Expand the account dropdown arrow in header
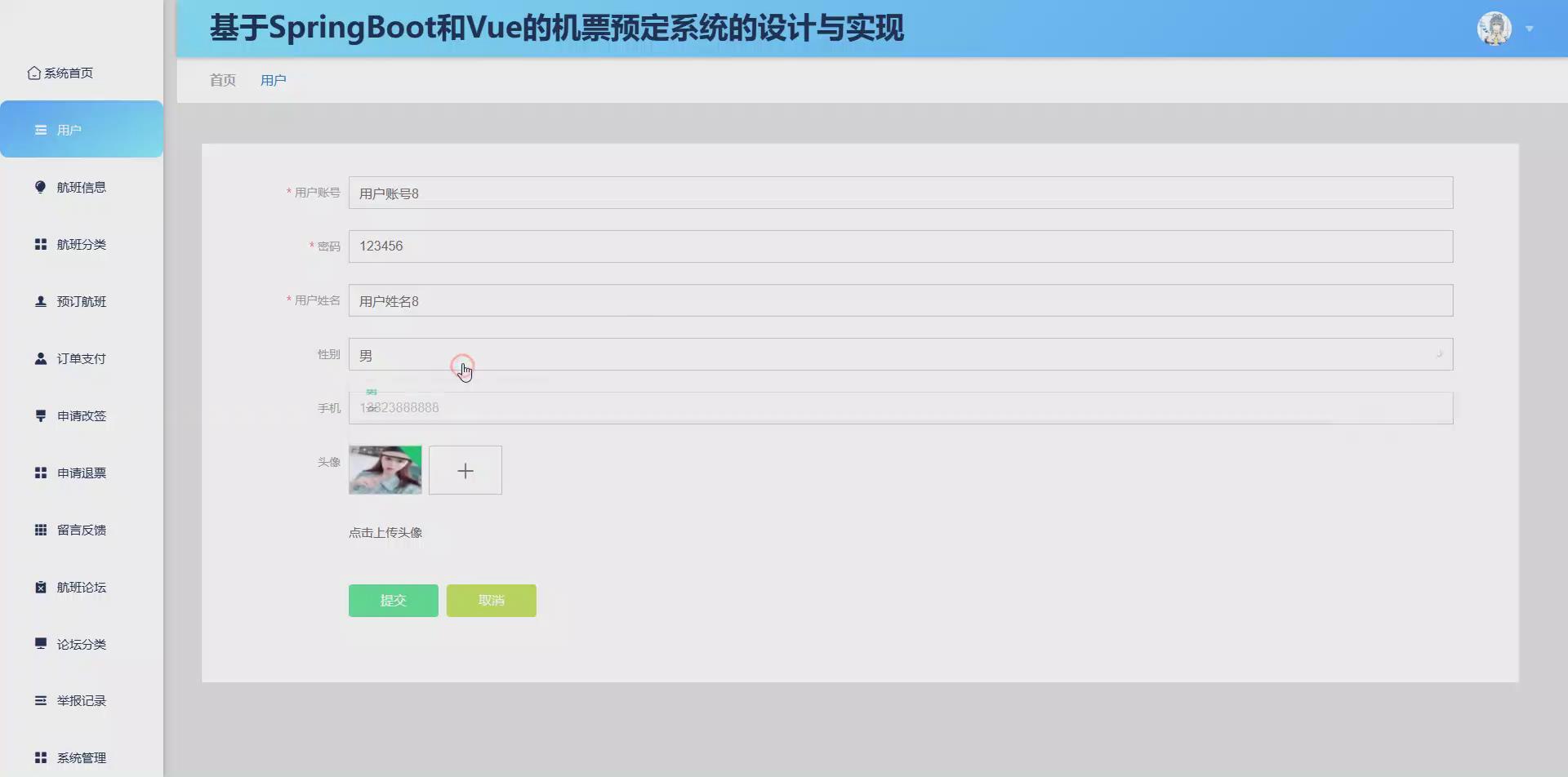This screenshot has height=777, width=1568. [1530, 29]
